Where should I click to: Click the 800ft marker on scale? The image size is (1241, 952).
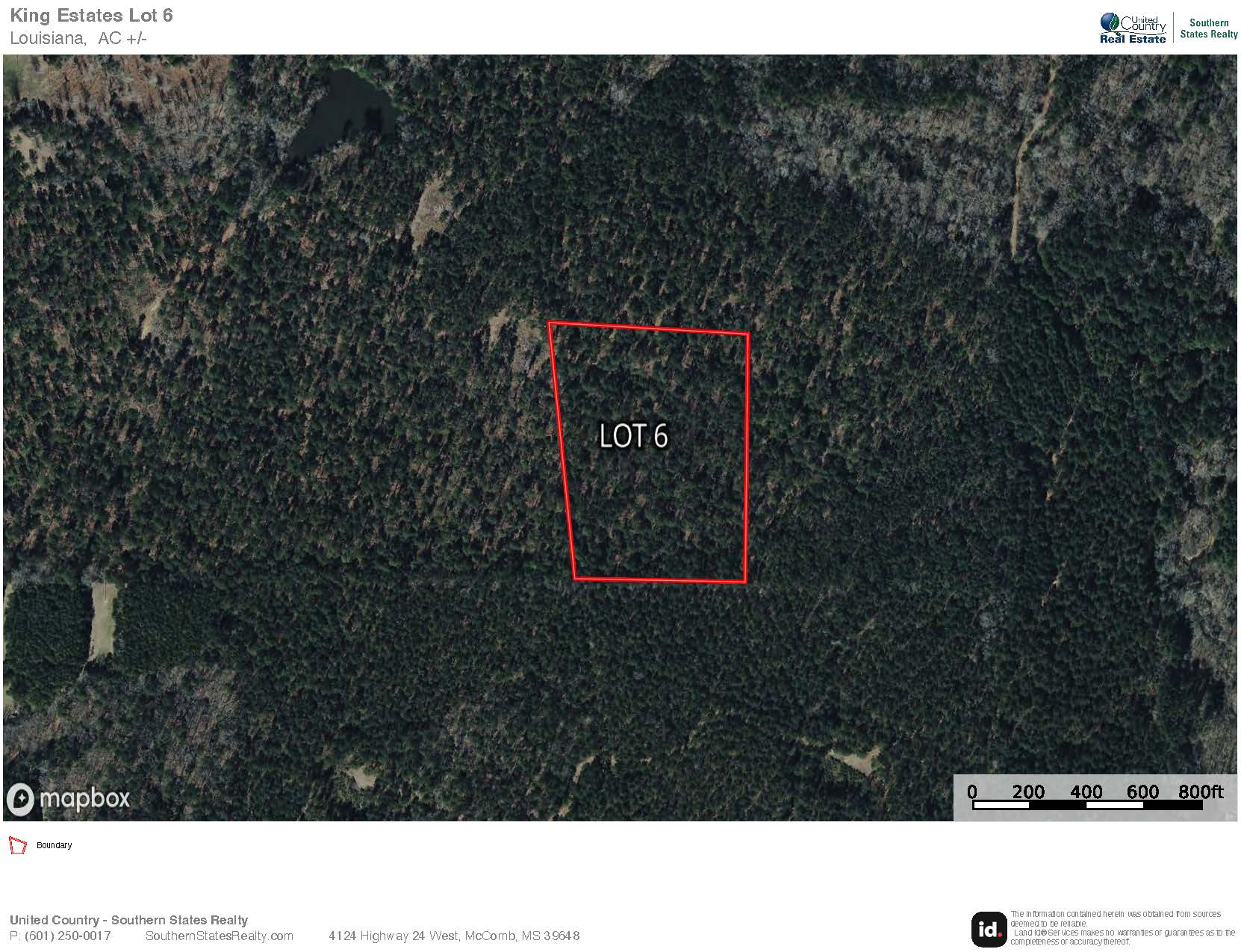coord(1201,791)
